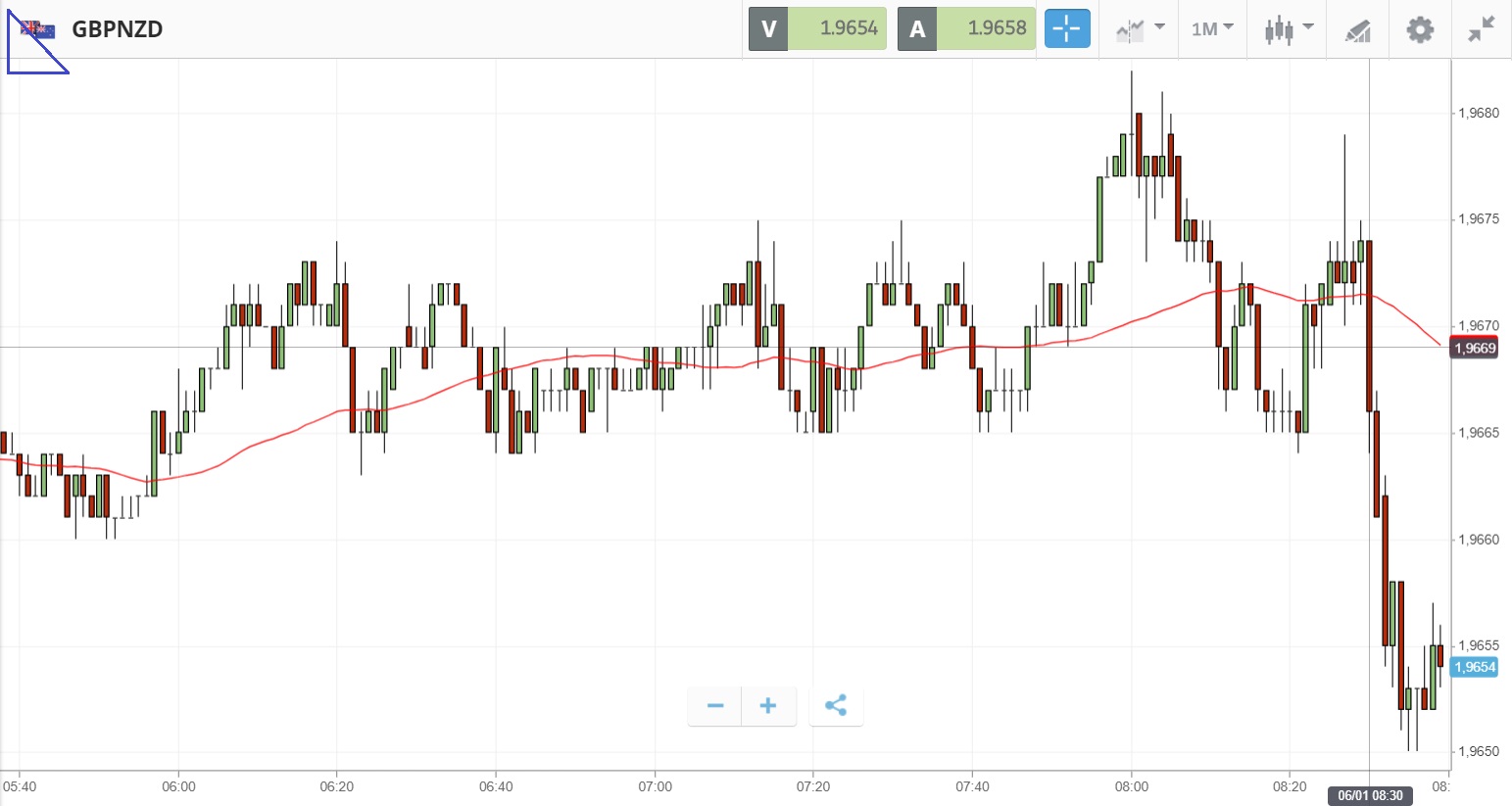Click the 07:40 time axis label
Image resolution: width=1512 pixels, height=806 pixels.
tap(972, 786)
